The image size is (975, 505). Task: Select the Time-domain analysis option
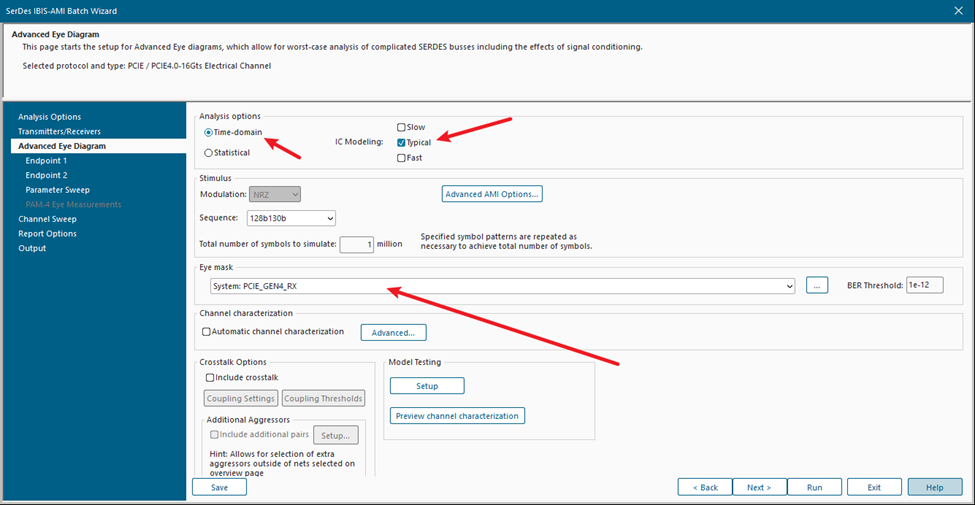(208, 132)
